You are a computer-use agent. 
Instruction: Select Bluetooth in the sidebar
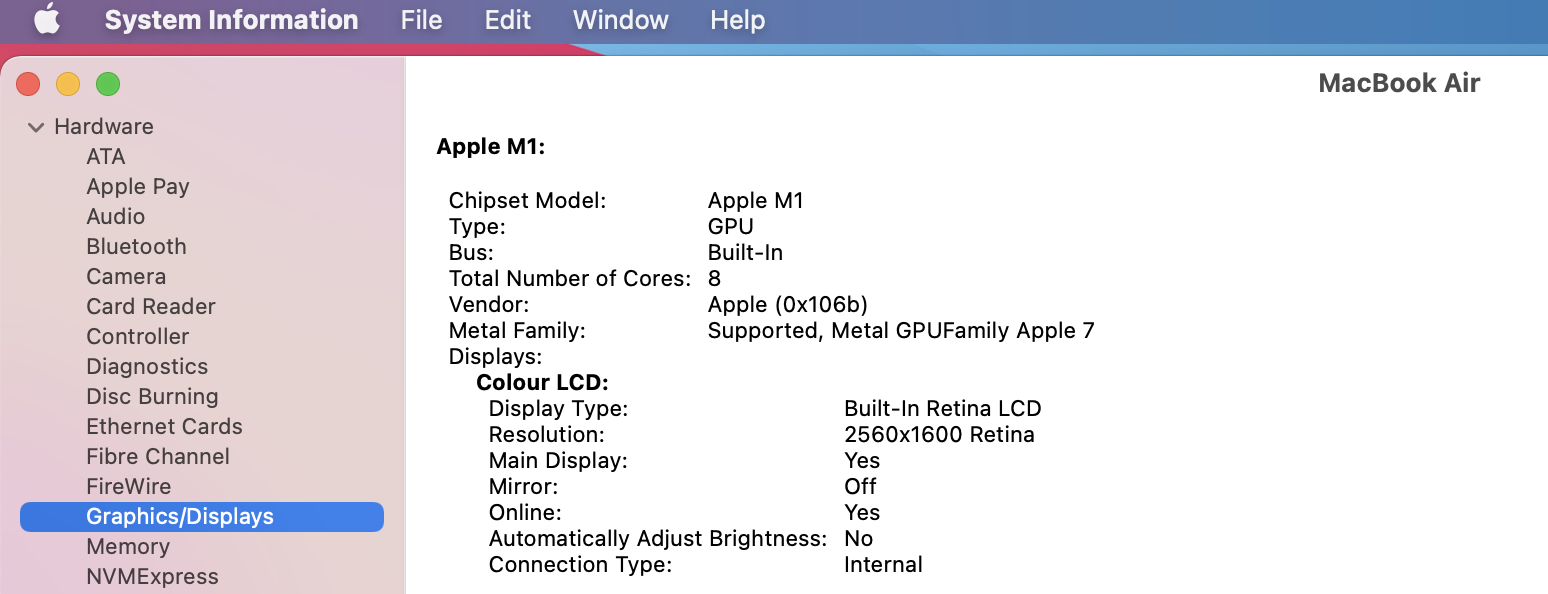coord(136,247)
